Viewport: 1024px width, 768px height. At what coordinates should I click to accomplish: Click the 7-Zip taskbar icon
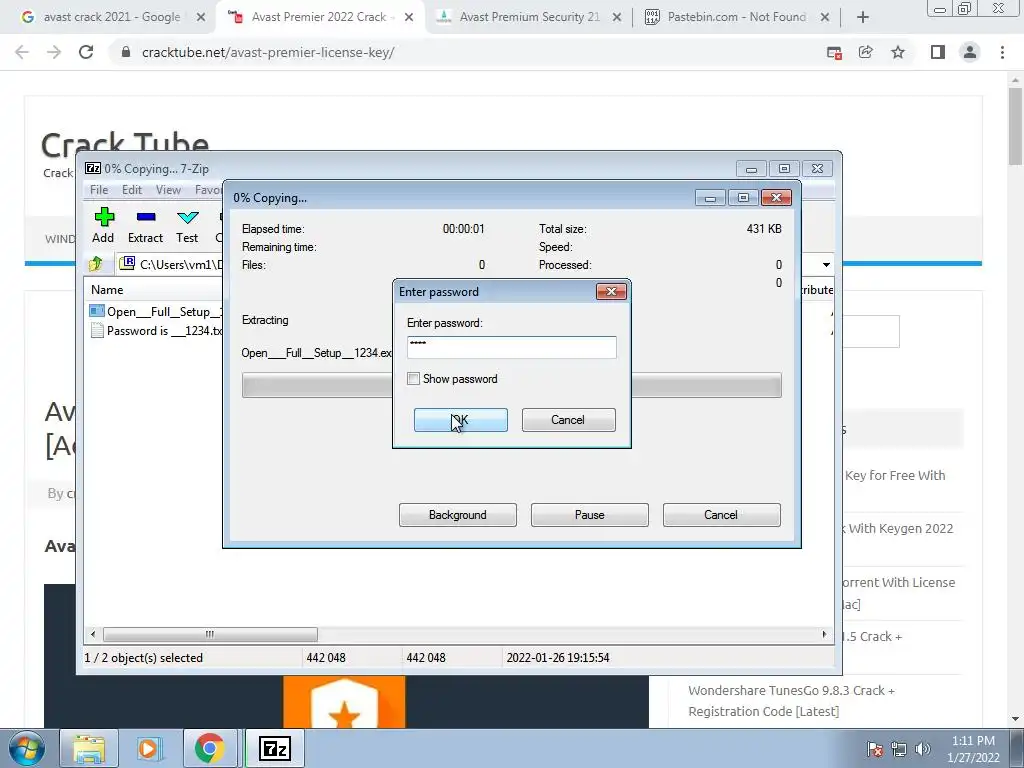(274, 749)
